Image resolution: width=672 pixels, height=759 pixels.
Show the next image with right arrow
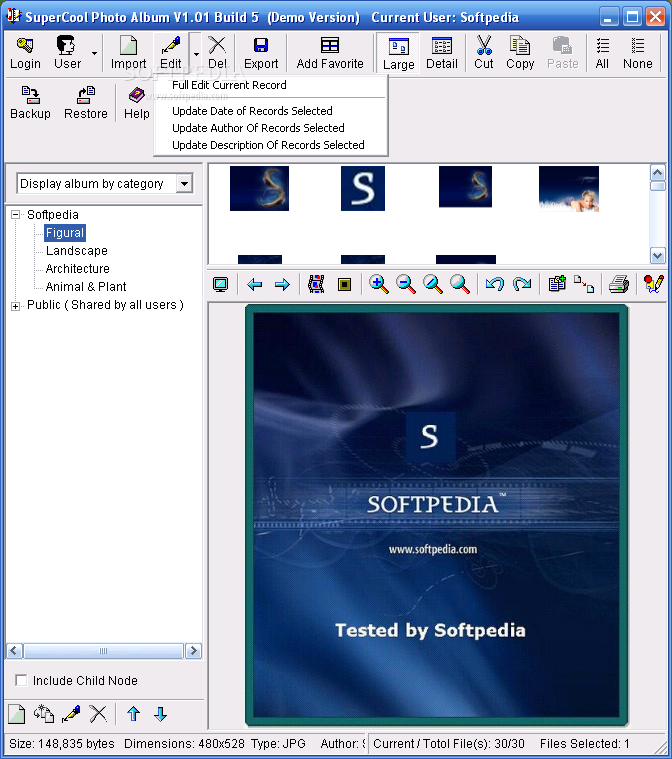282,284
